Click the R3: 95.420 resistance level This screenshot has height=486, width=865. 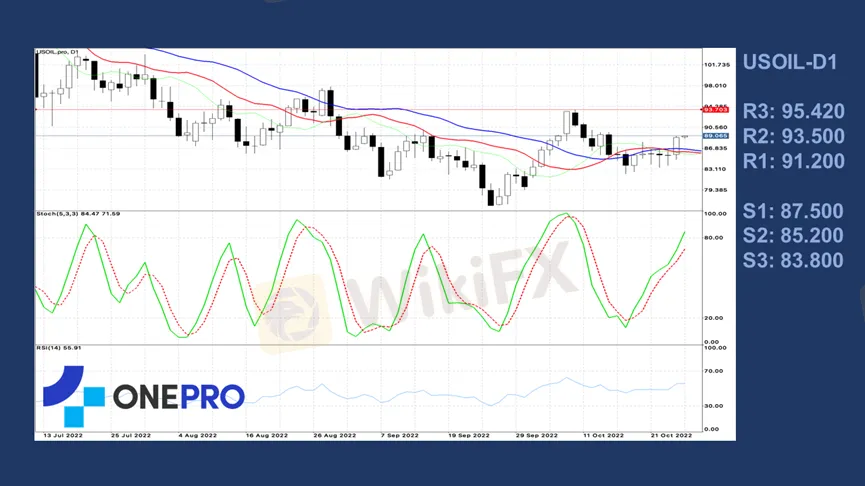[x=793, y=111]
